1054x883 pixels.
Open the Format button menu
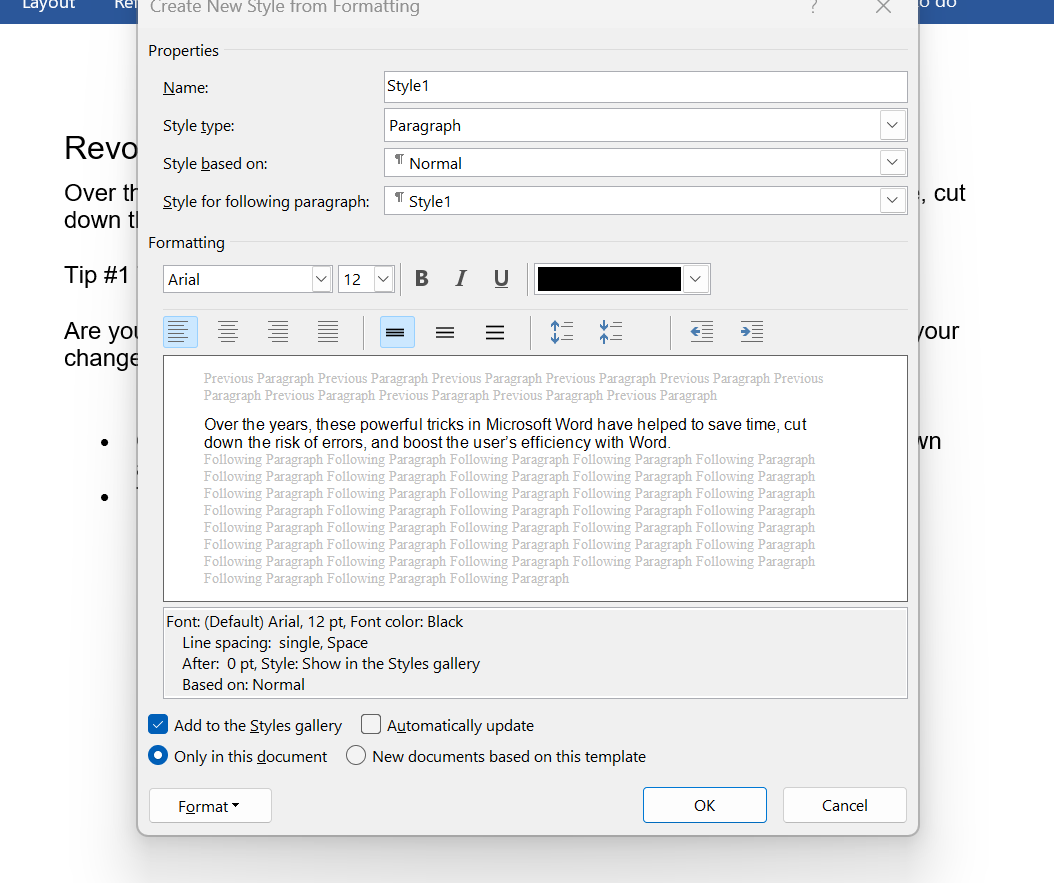tap(210, 806)
